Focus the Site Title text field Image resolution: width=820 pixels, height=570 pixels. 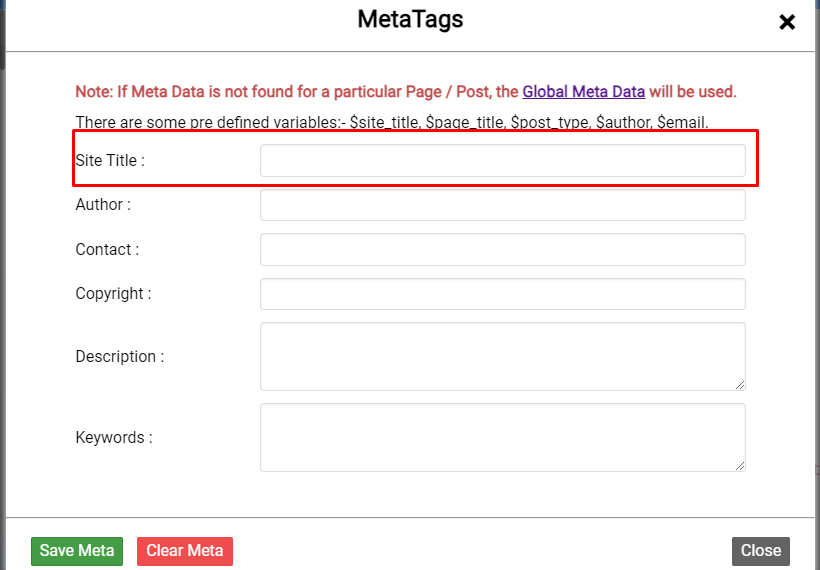coord(503,161)
